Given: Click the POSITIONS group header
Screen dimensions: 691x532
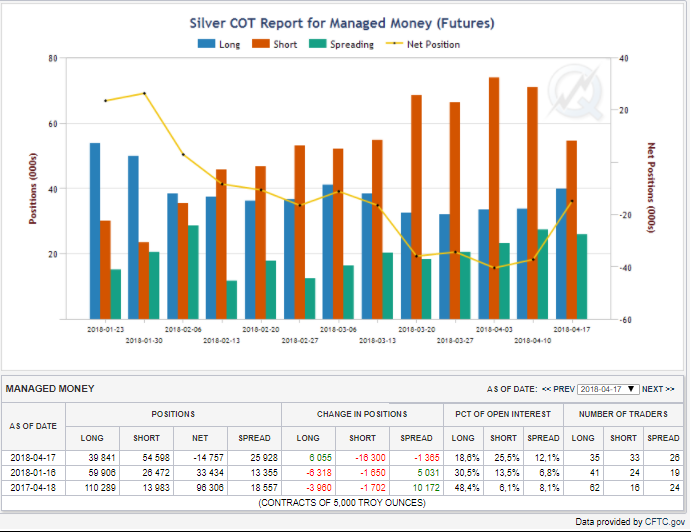Looking at the screenshot, I should pyautogui.click(x=173, y=414).
